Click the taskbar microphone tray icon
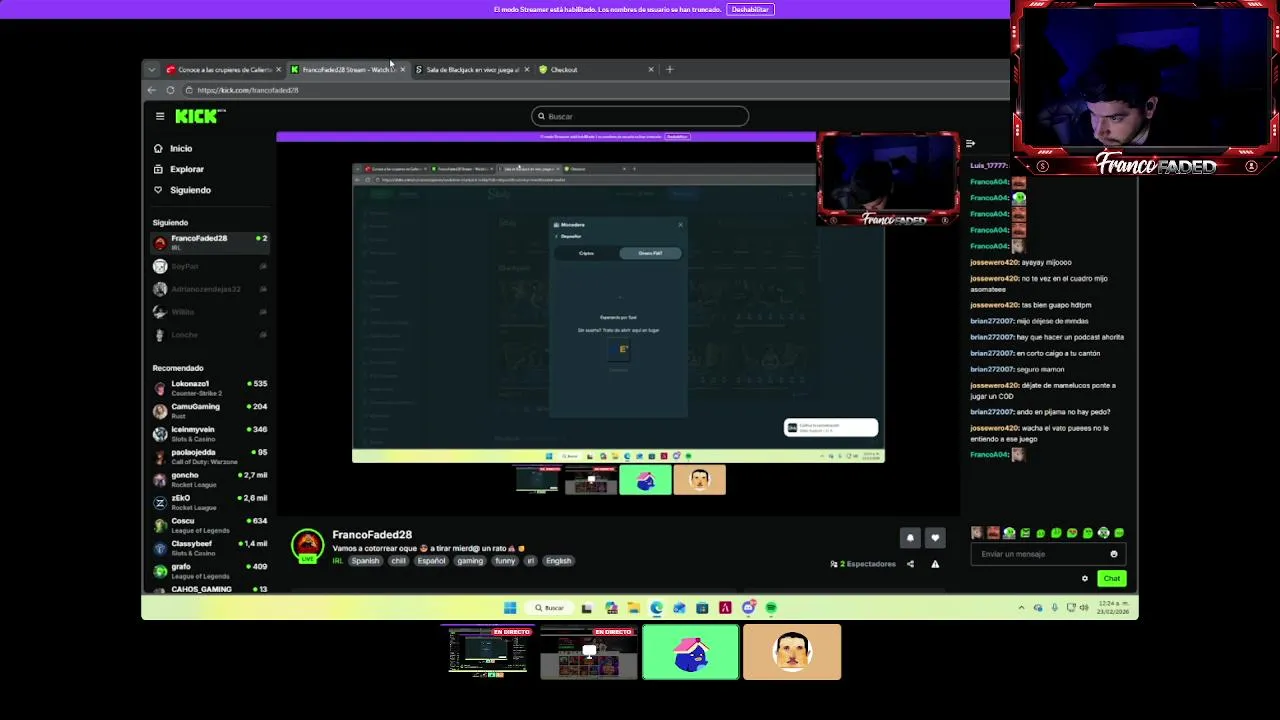 pos(1054,608)
